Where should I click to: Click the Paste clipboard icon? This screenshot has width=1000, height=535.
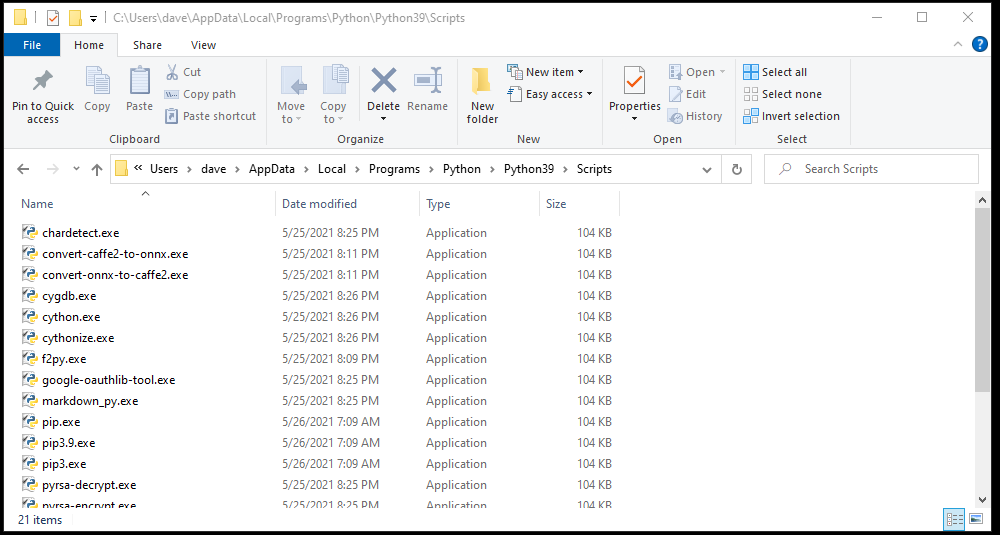[139, 81]
